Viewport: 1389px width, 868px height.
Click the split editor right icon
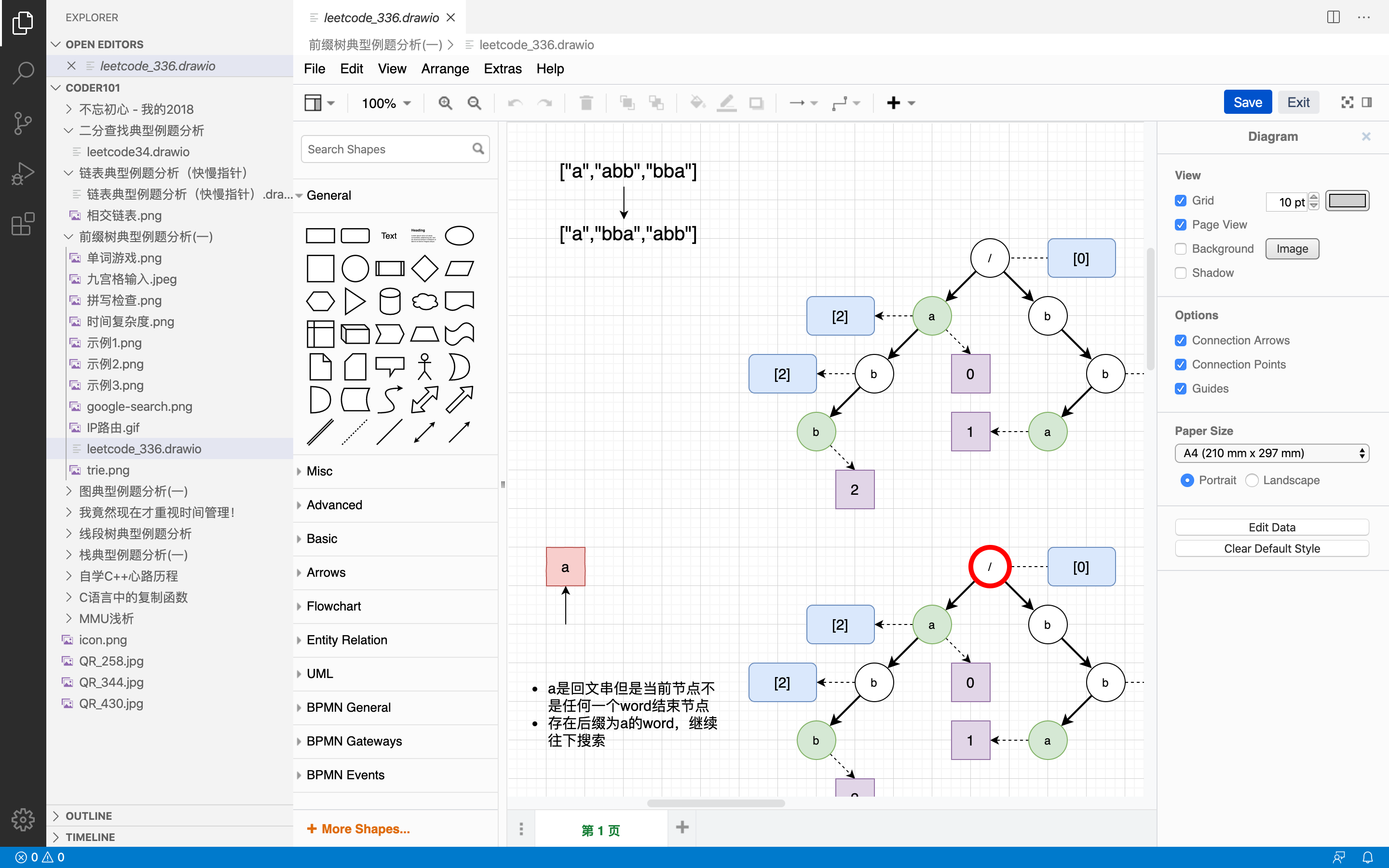[1333, 17]
